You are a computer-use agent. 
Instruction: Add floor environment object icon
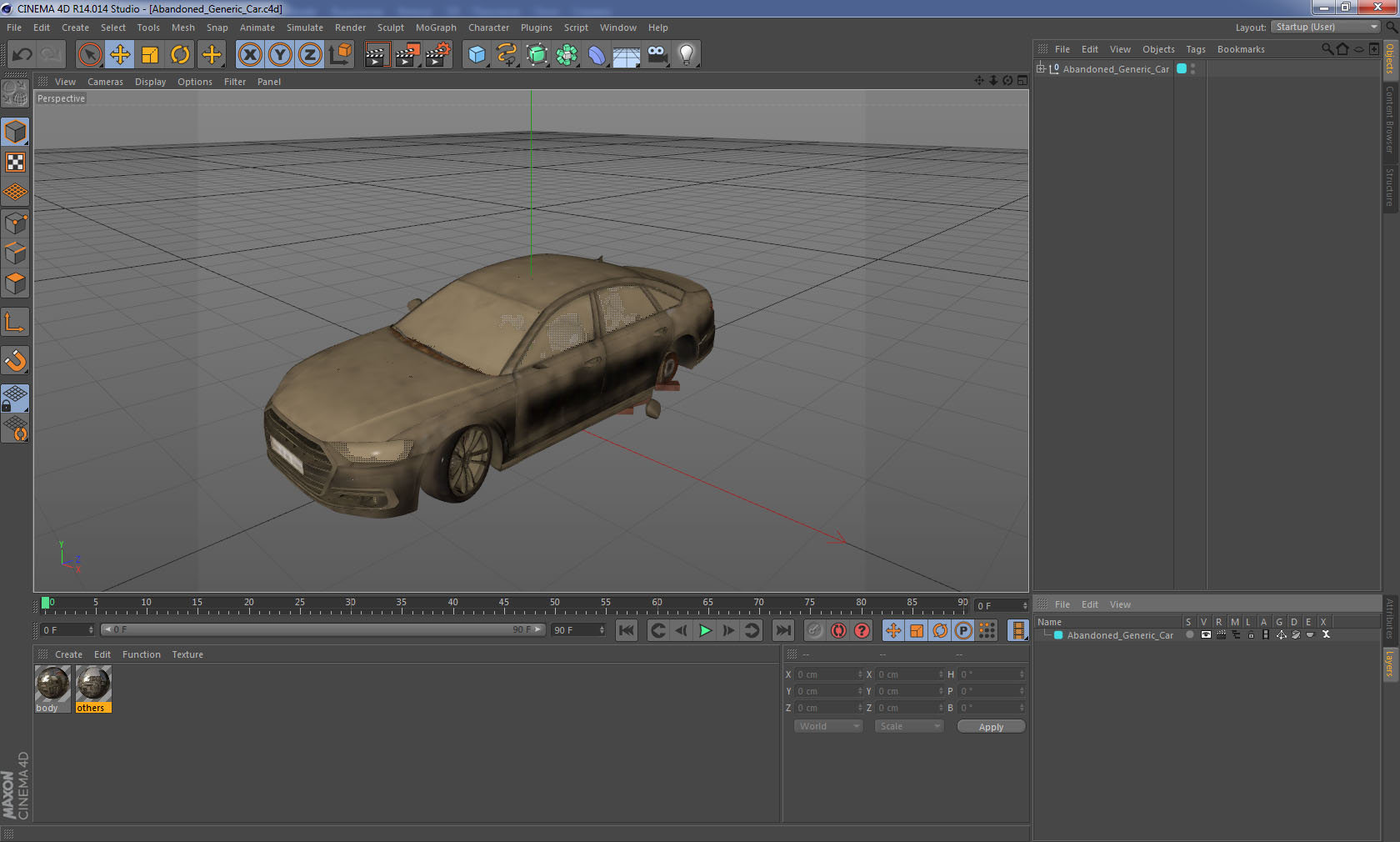coord(627,55)
